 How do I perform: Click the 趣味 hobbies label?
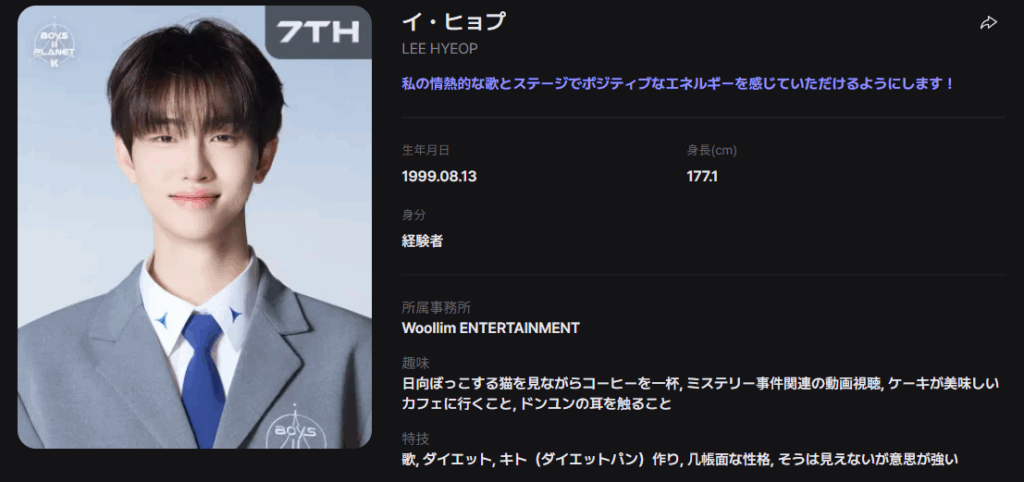coord(415,363)
